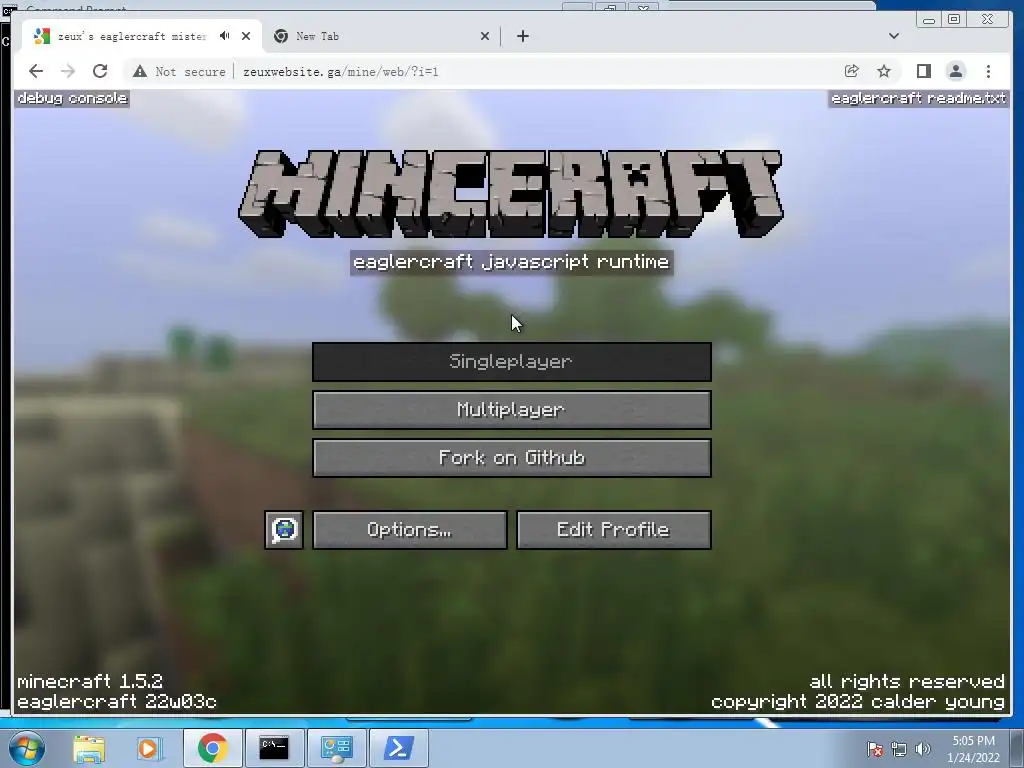
Task: Open a new browser tab
Action: tap(522, 36)
